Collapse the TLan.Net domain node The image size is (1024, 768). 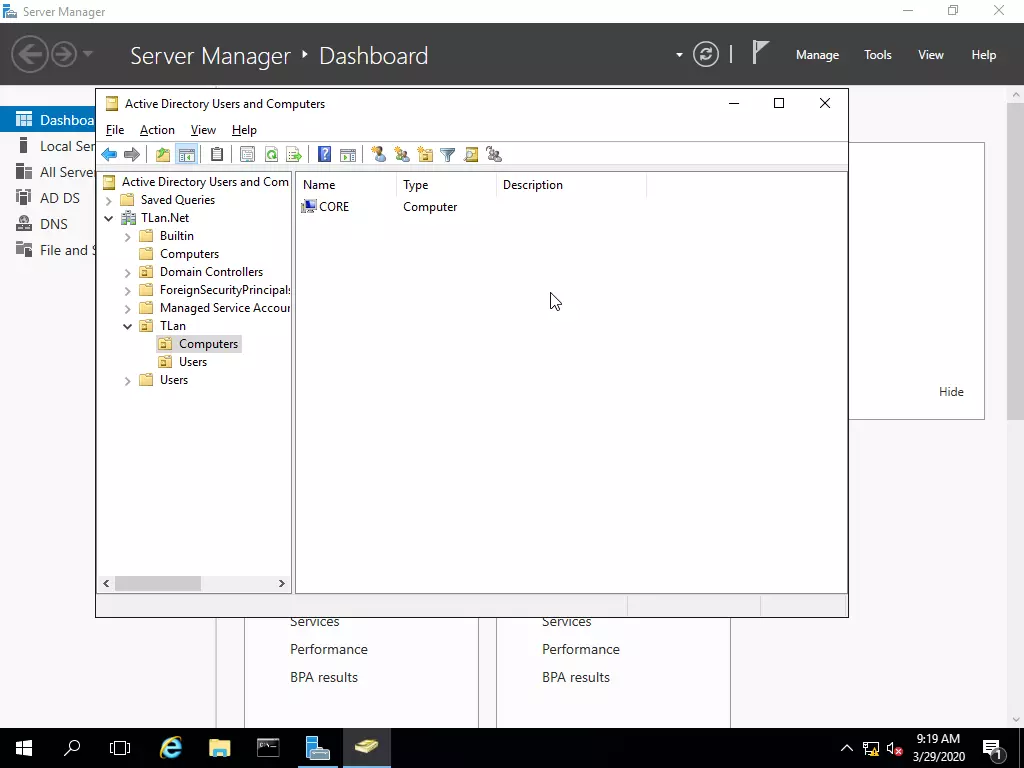109,218
